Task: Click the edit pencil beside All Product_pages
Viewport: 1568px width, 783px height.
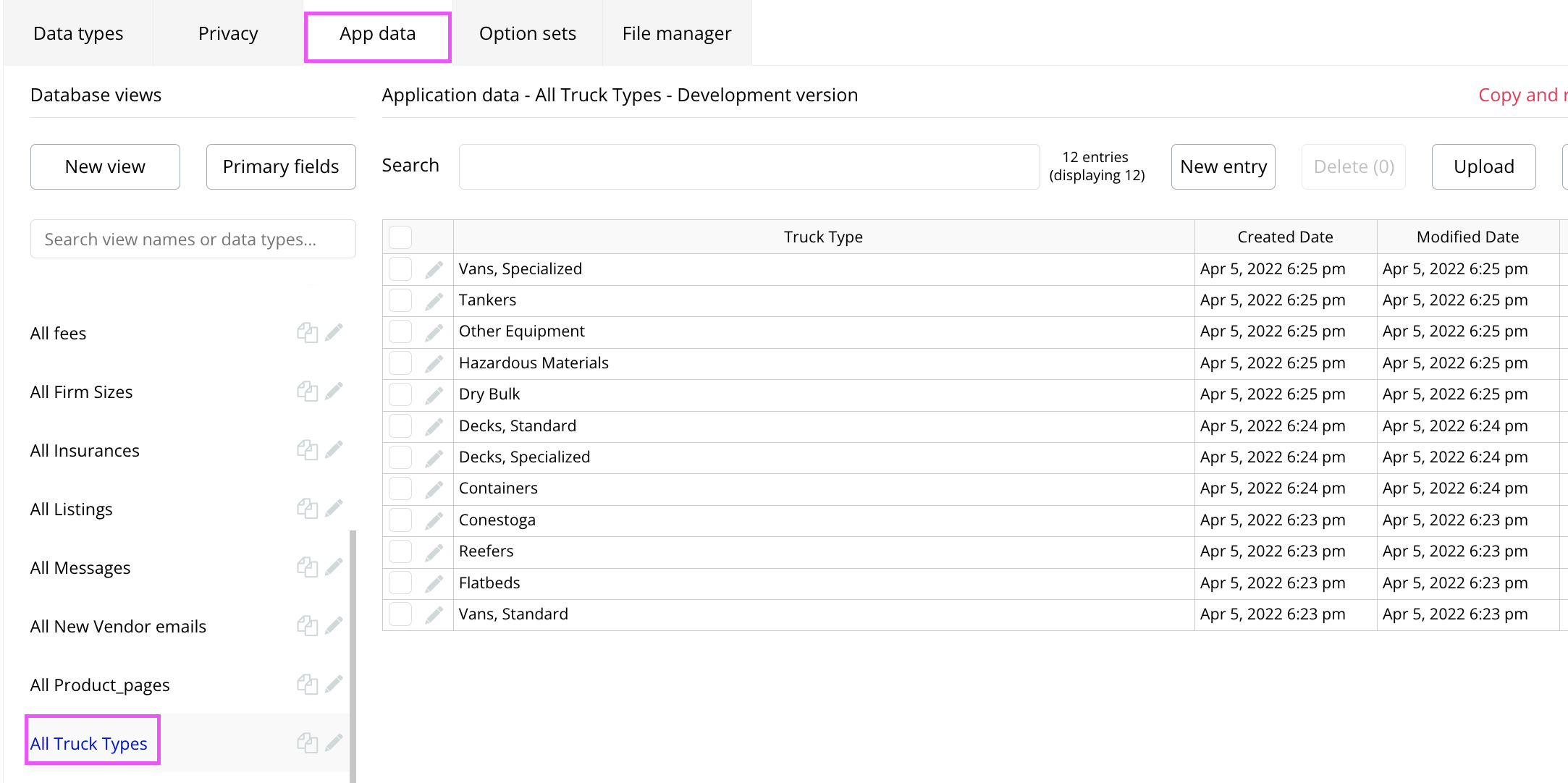Action: tap(334, 685)
